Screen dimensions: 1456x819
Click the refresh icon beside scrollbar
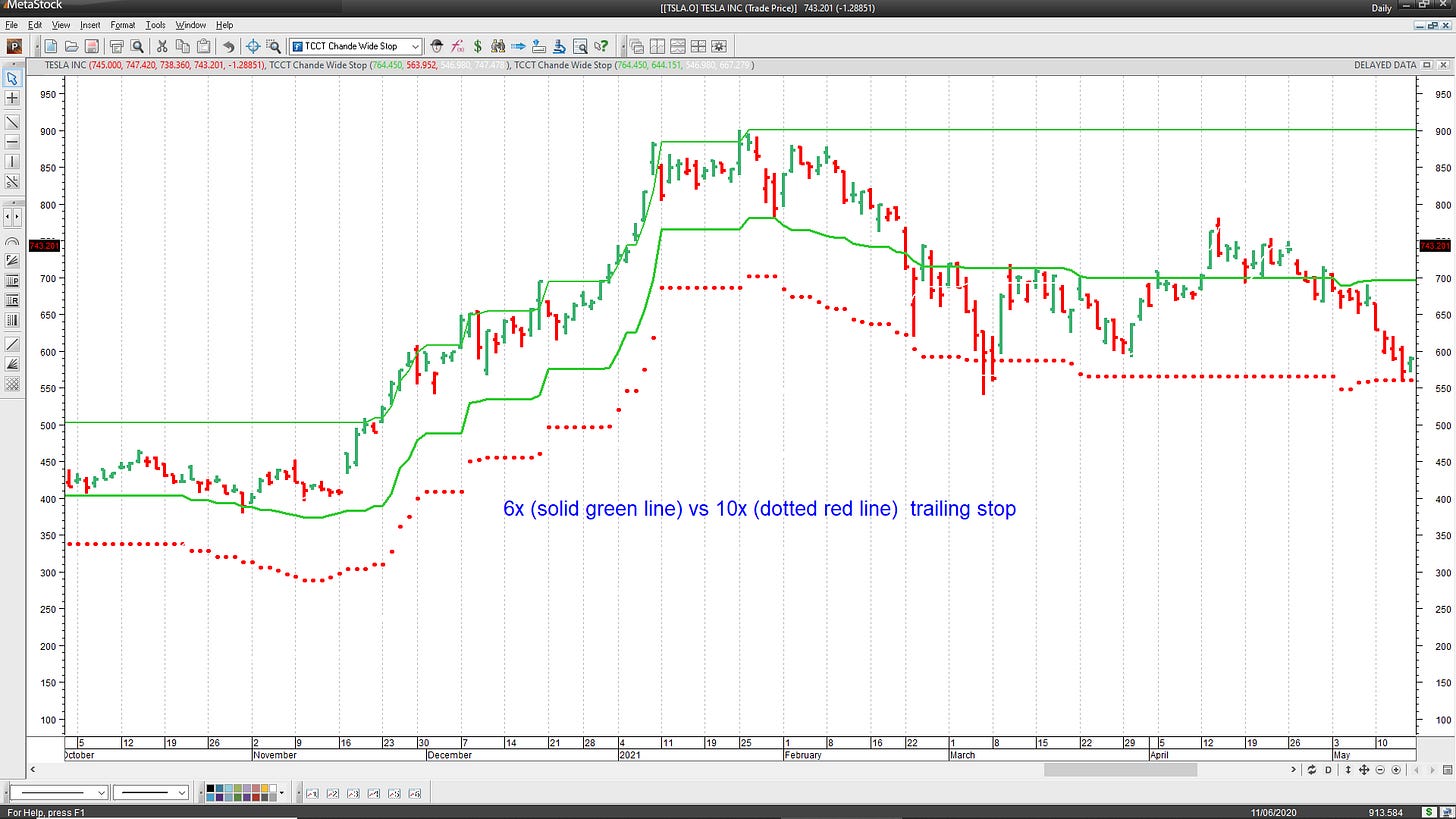[x=1311, y=770]
